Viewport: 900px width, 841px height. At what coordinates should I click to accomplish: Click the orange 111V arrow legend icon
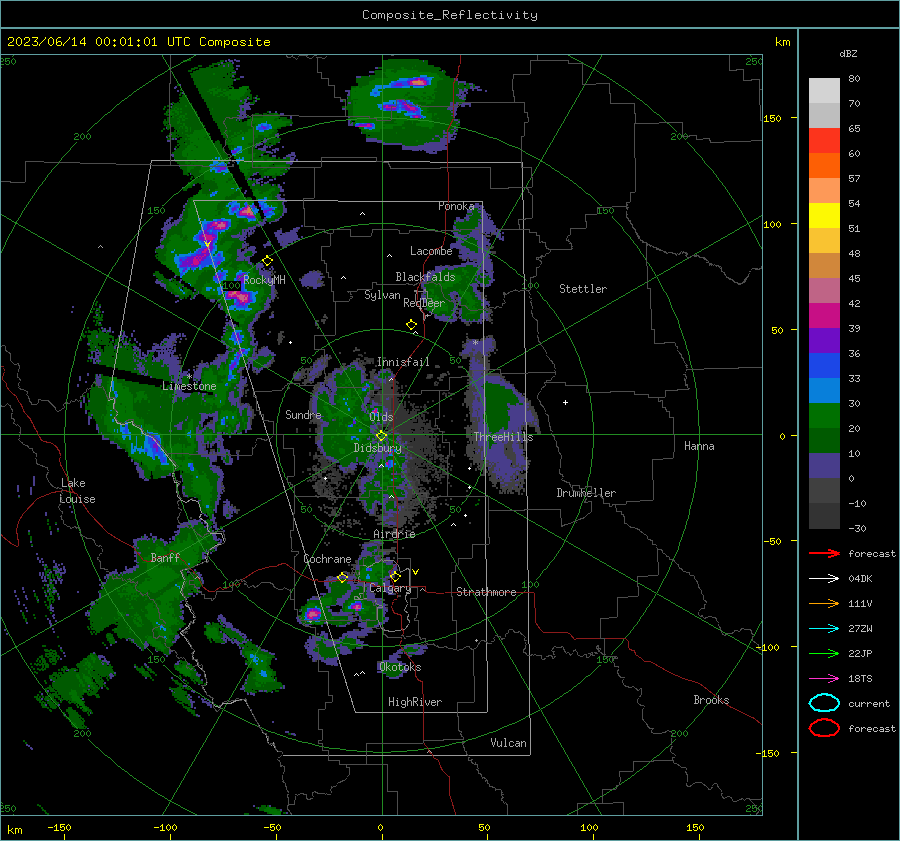tap(824, 603)
